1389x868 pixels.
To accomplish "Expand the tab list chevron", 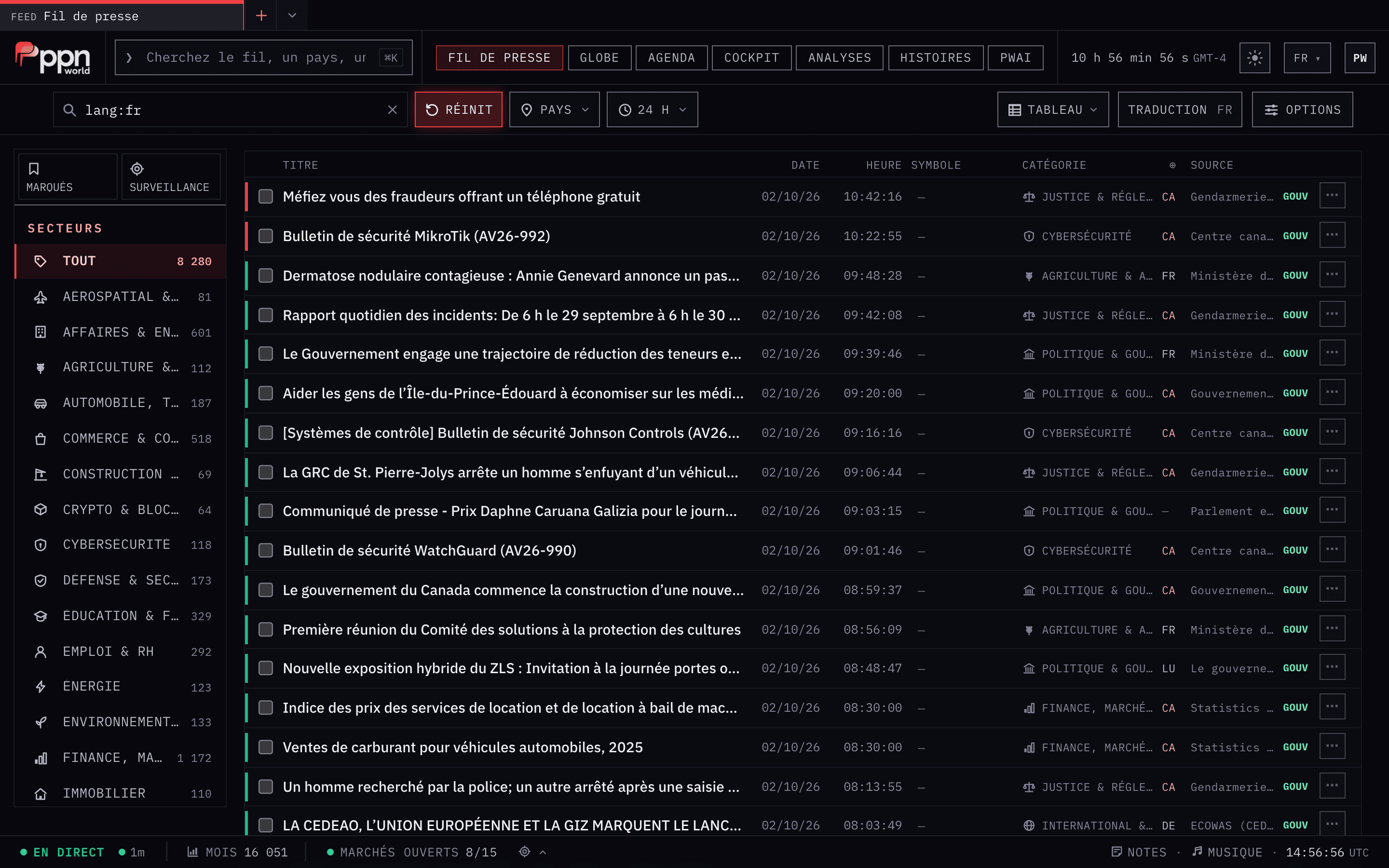I will [x=292, y=15].
